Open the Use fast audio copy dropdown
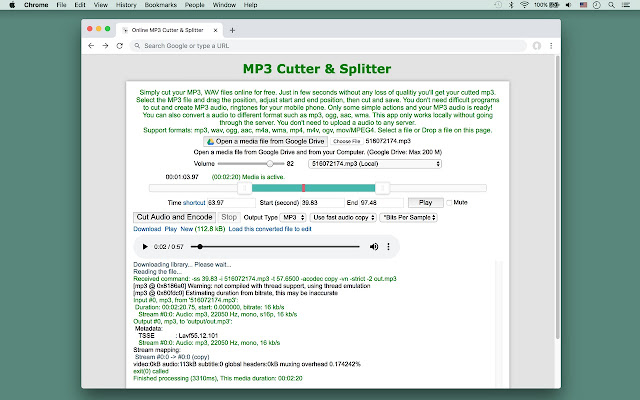Image resolution: width=640 pixels, height=400 pixels. click(x=343, y=218)
